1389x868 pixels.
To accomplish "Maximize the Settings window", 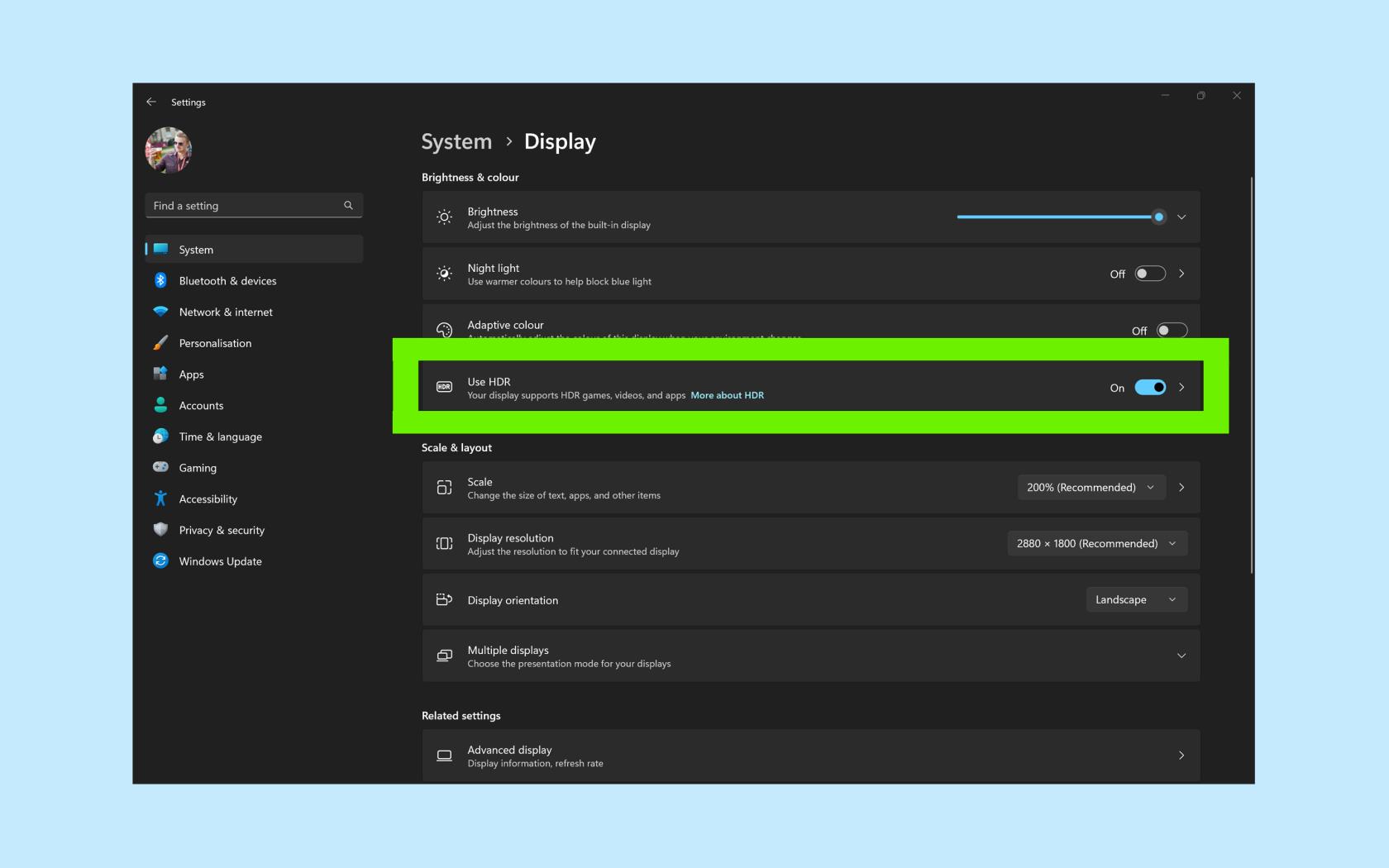I will click(x=1200, y=96).
